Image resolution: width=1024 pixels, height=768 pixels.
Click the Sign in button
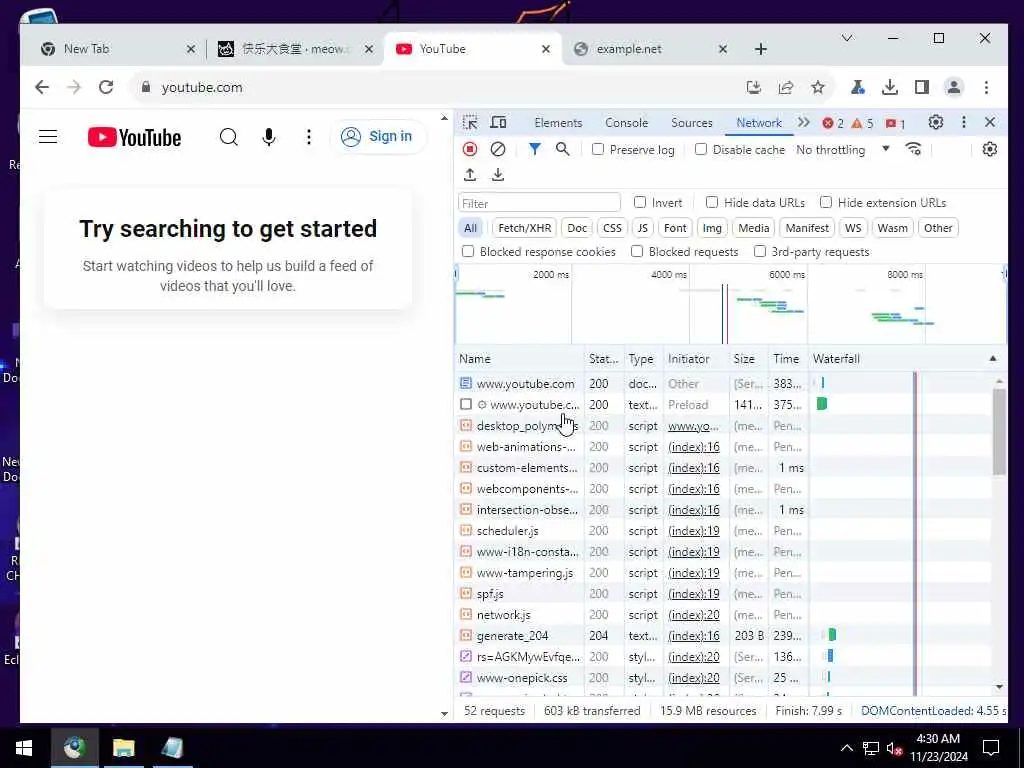(x=378, y=136)
